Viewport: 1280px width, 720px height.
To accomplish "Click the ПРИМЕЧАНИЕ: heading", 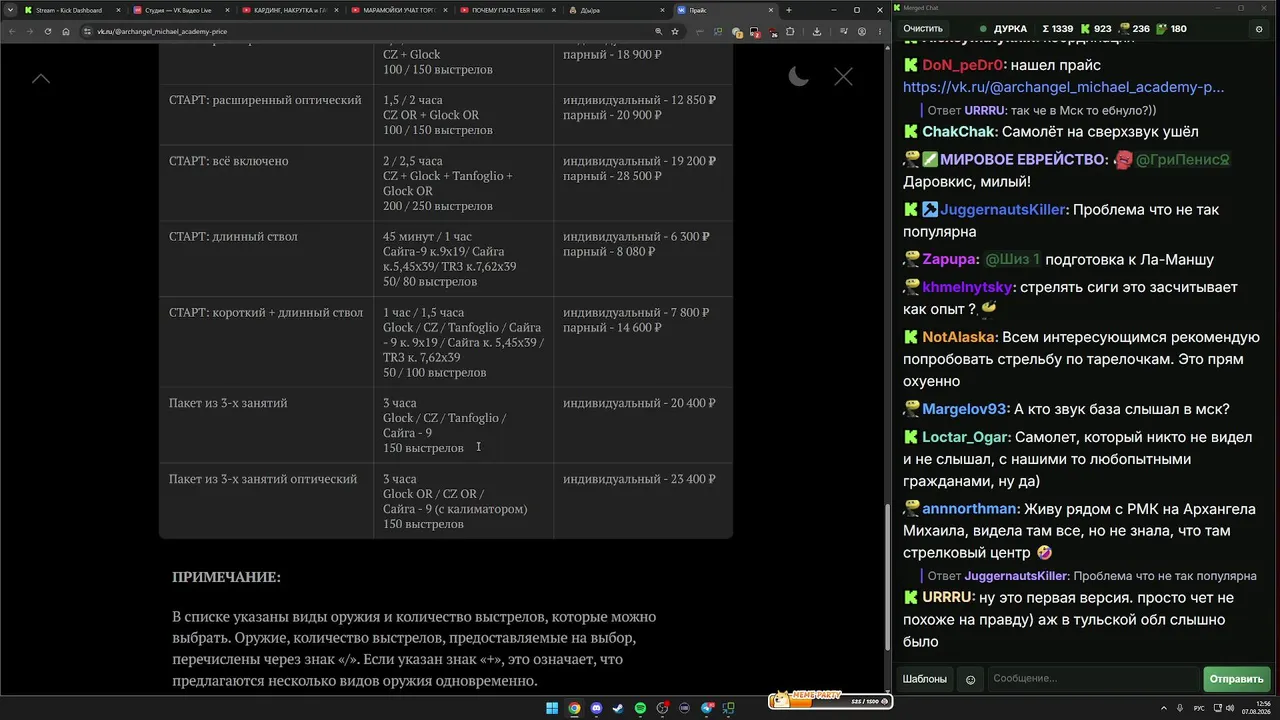I will point(226,577).
